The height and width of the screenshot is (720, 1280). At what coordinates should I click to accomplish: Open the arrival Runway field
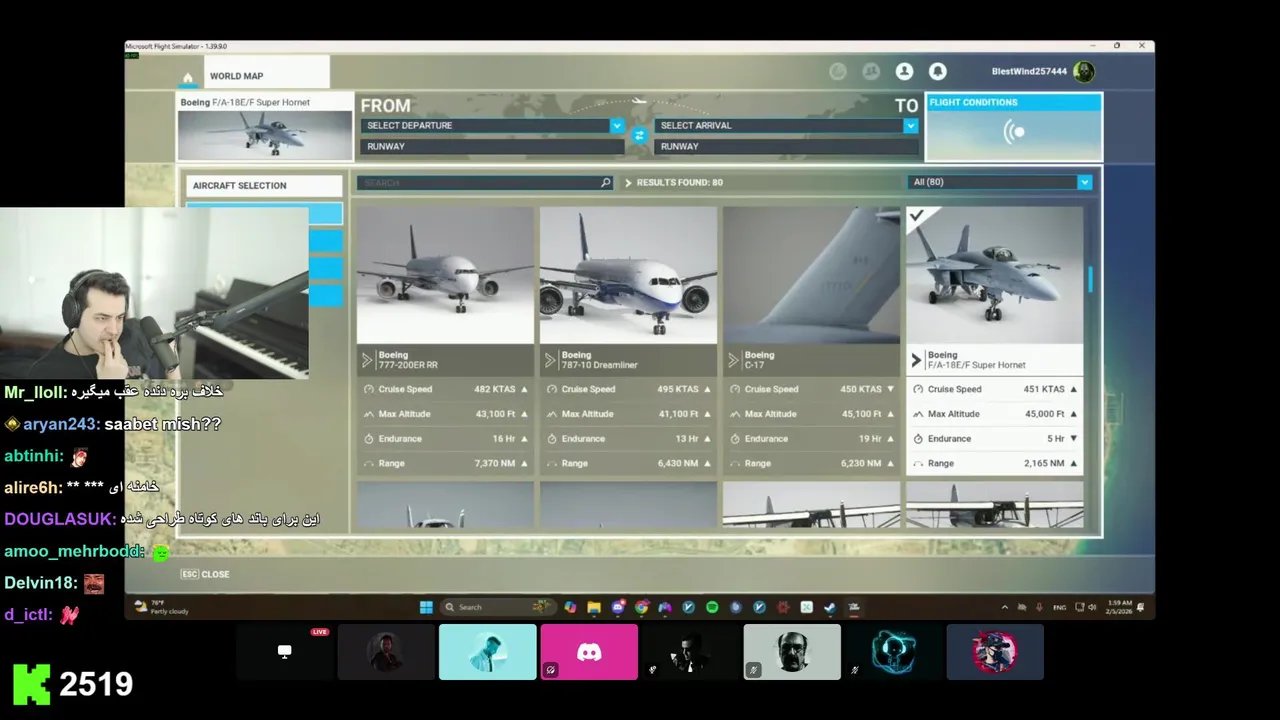click(786, 146)
